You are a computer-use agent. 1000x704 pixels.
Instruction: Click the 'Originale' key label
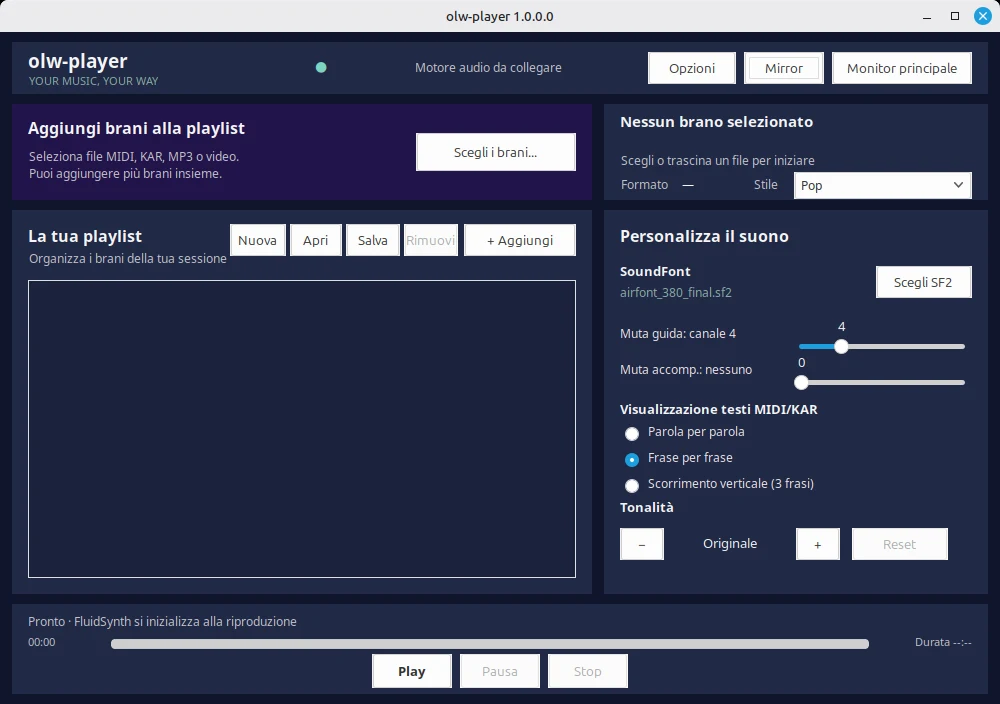[x=730, y=544]
